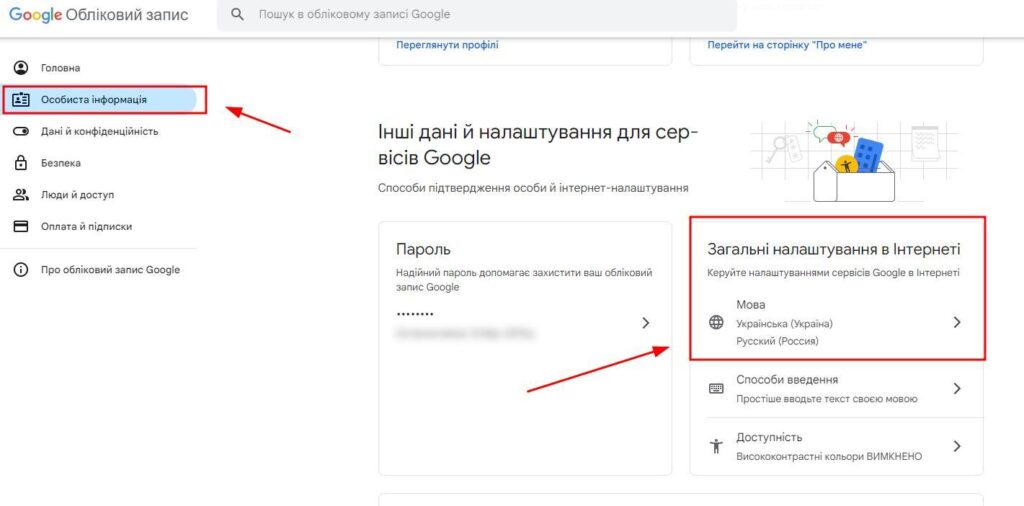The image size is (1024, 506).
Task: Open Перейти на сторінку "Про мене" link
Action: (x=787, y=45)
